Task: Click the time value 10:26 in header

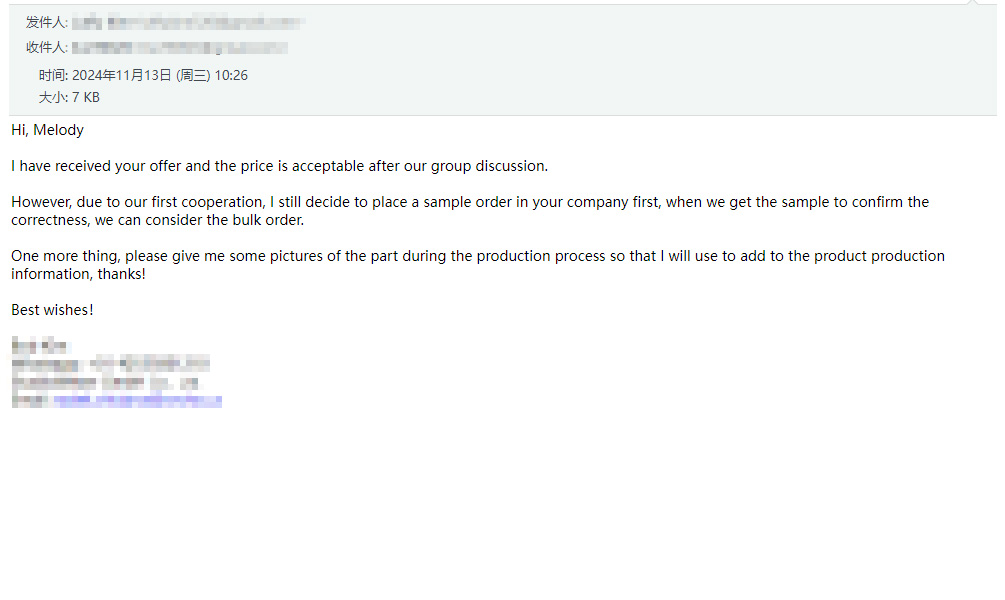Action: point(231,76)
